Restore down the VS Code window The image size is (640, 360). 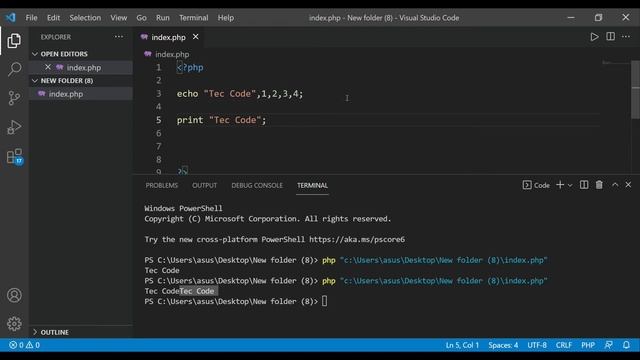pos(598,18)
